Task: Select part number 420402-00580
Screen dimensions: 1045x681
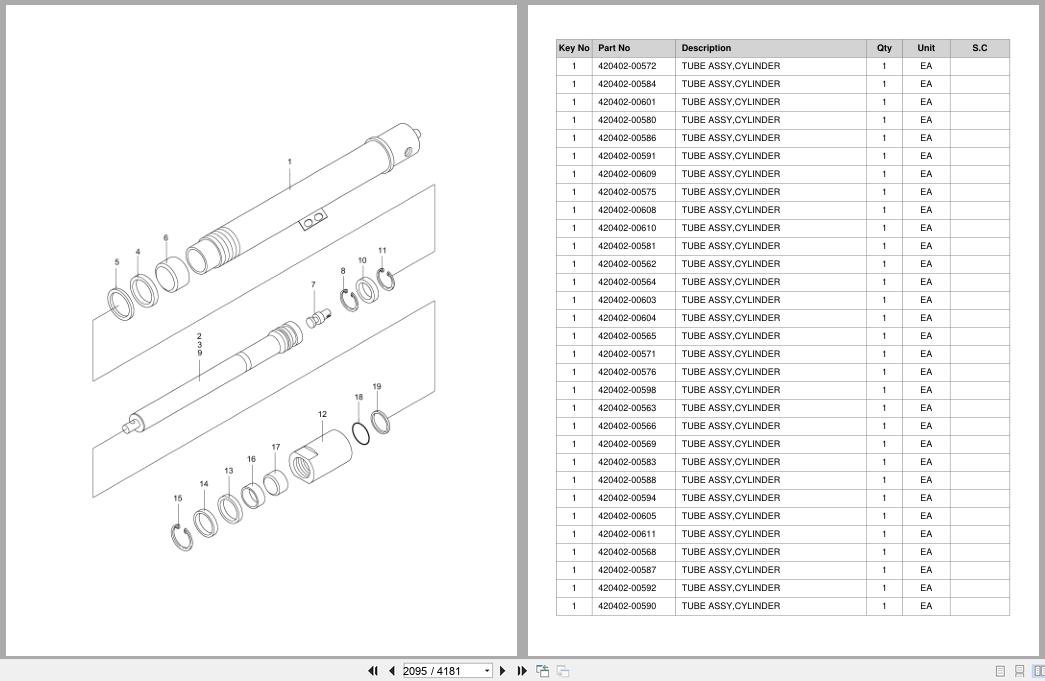Action: pyautogui.click(x=626, y=120)
